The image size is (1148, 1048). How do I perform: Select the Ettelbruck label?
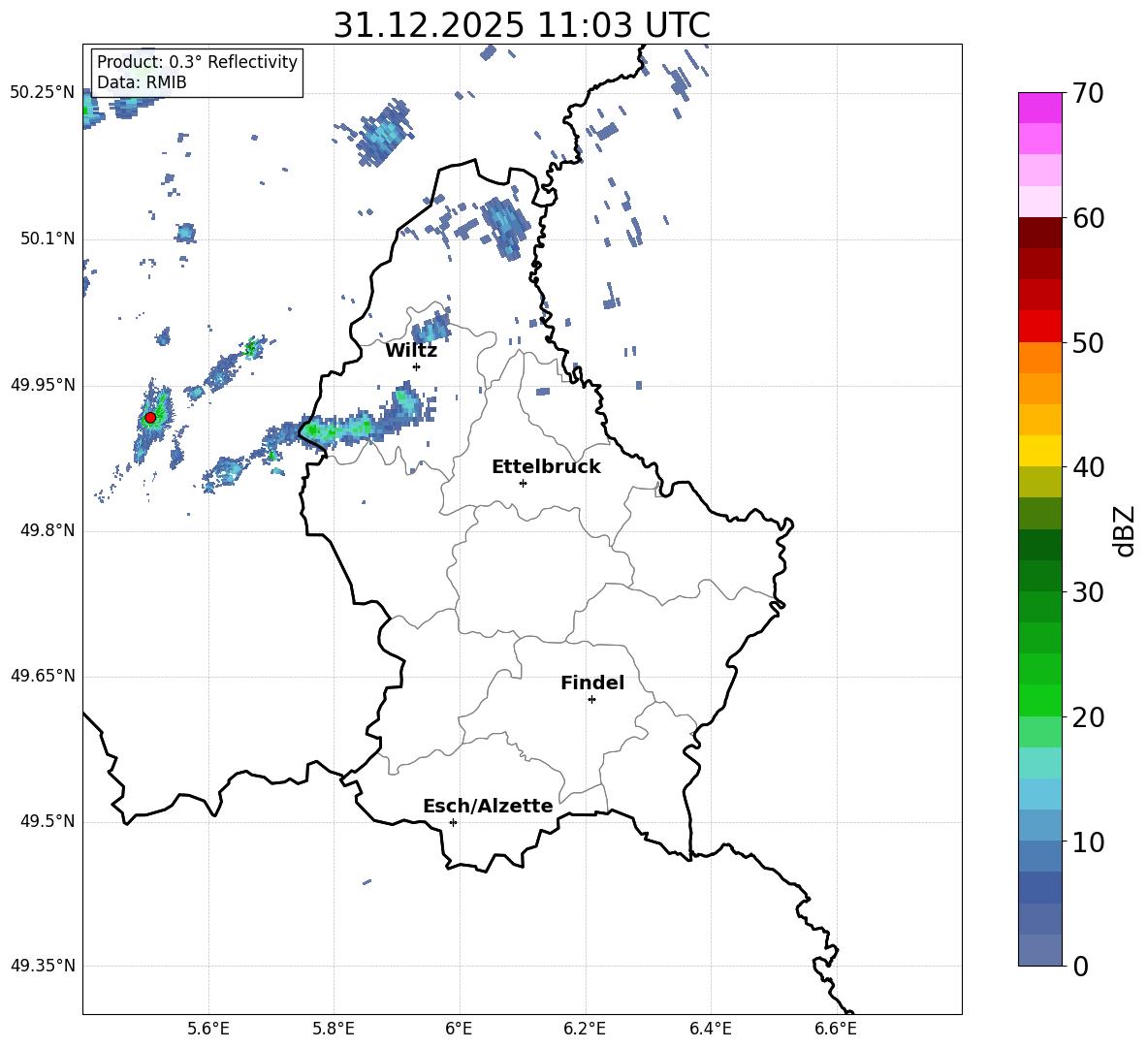546,467
